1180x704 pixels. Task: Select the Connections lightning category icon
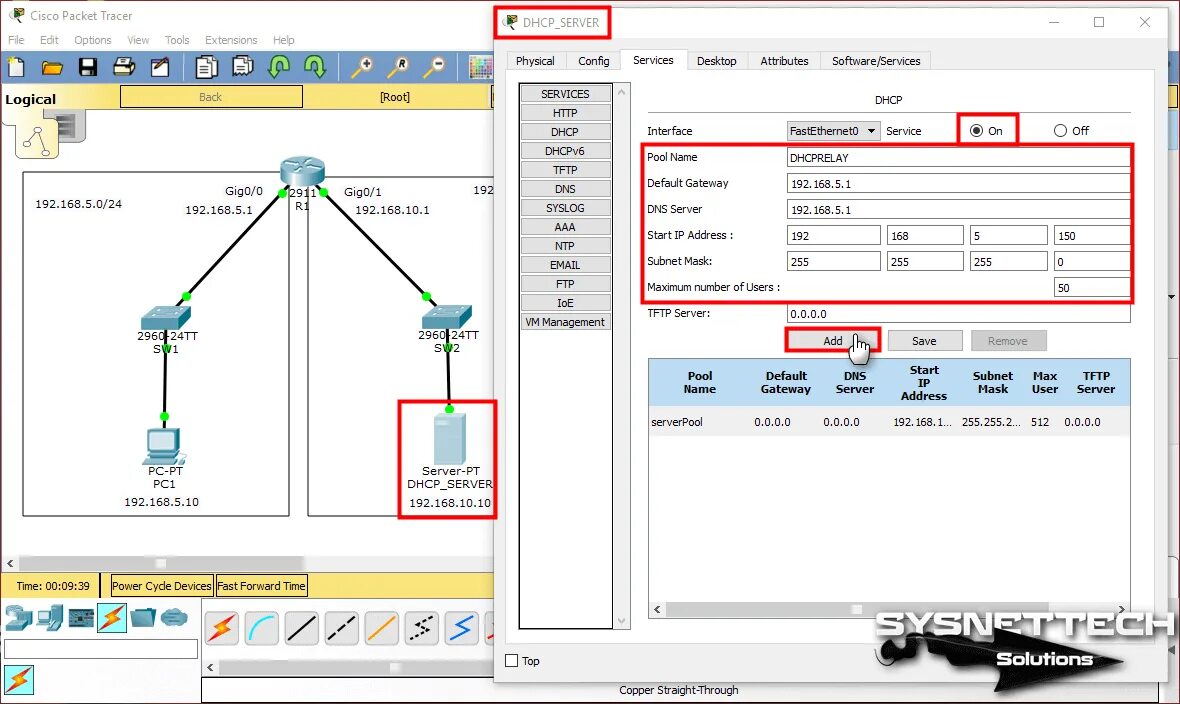point(111,618)
